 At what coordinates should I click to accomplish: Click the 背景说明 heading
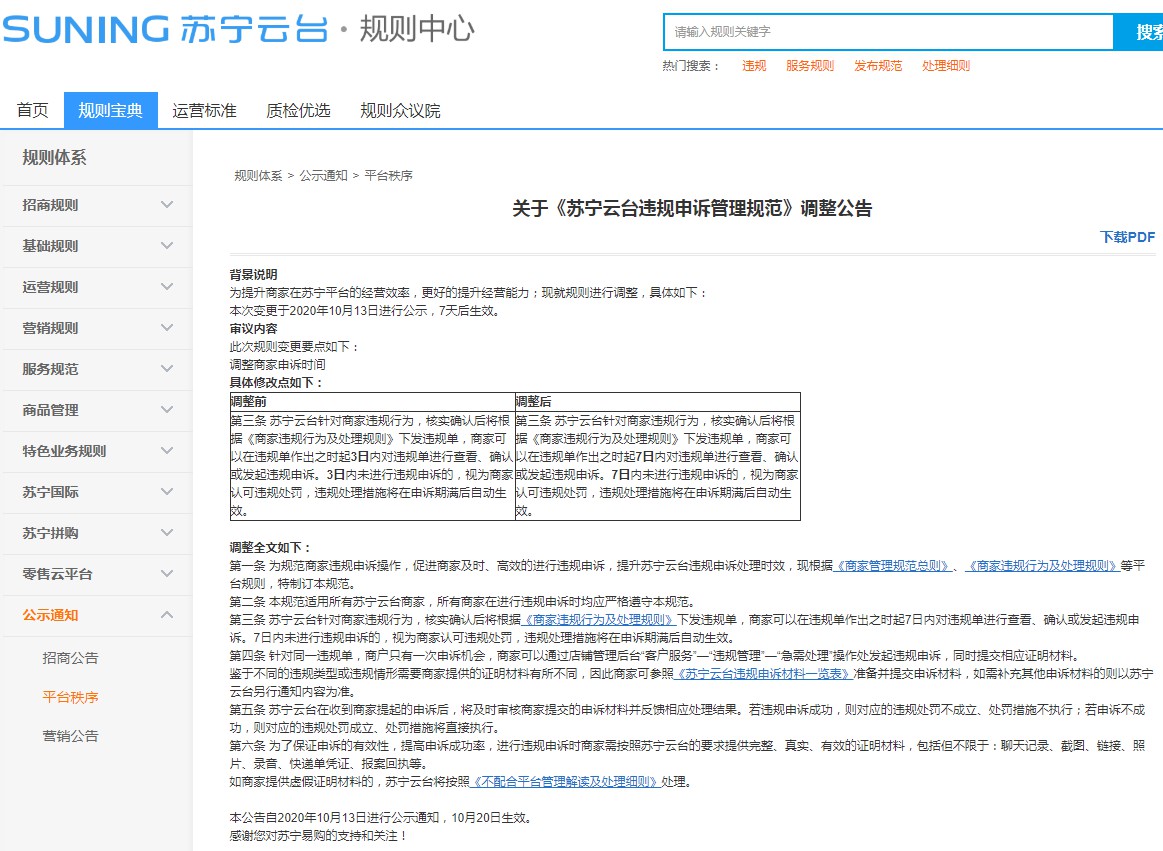254,275
